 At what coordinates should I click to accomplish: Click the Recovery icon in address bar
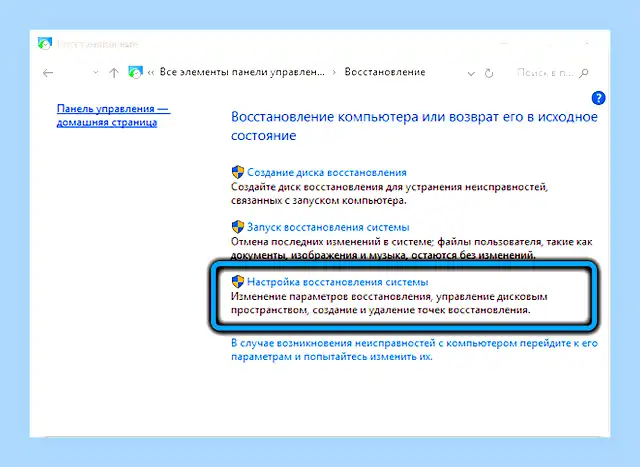135,72
